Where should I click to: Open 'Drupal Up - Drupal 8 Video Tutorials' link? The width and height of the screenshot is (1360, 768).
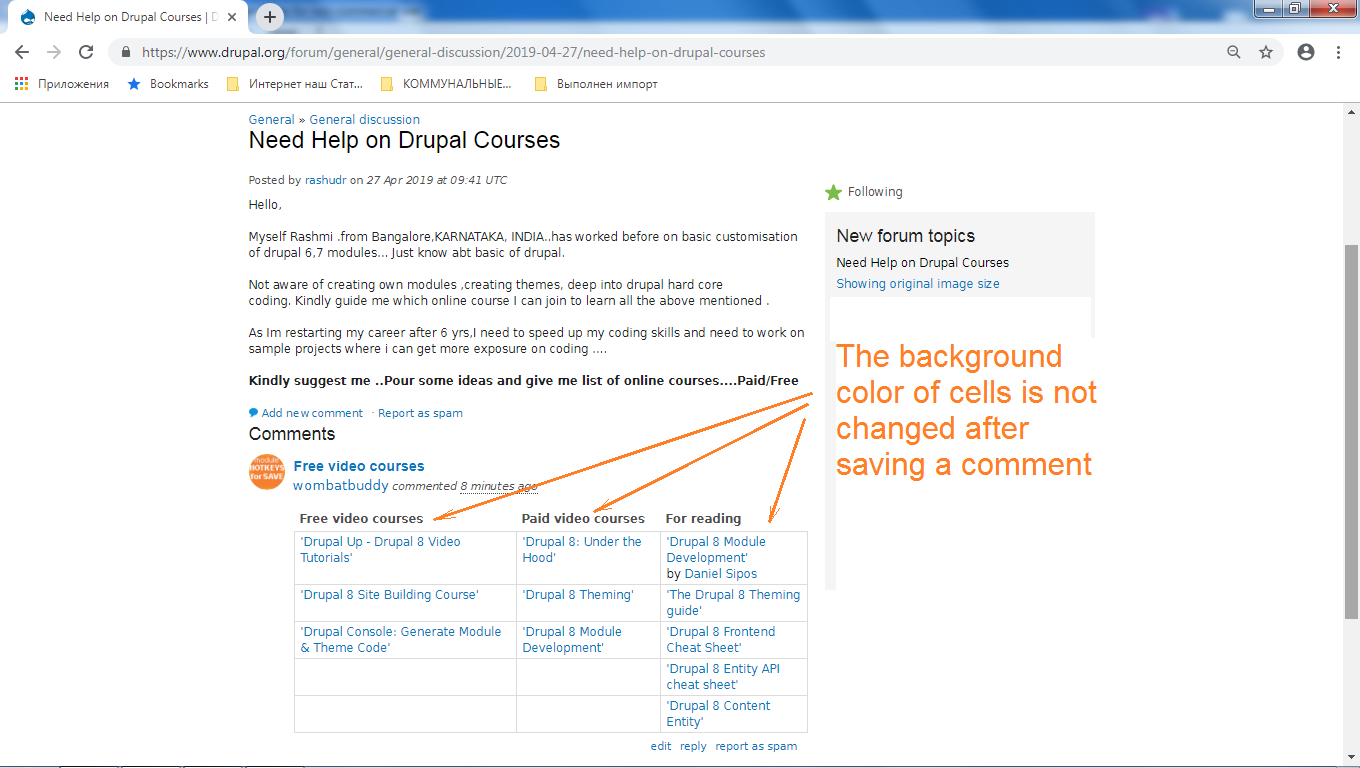coord(380,549)
